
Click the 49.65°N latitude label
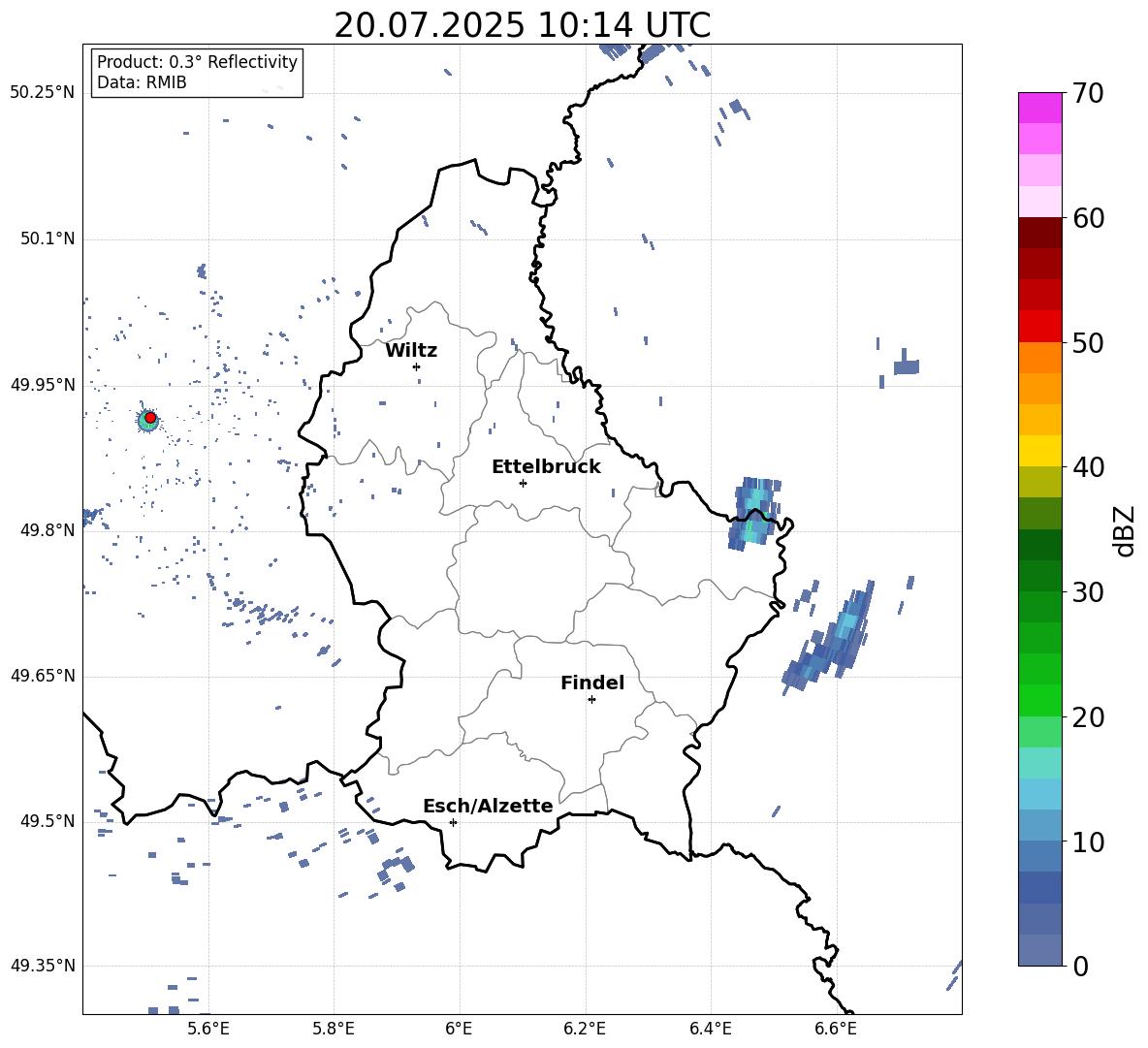coord(42,676)
